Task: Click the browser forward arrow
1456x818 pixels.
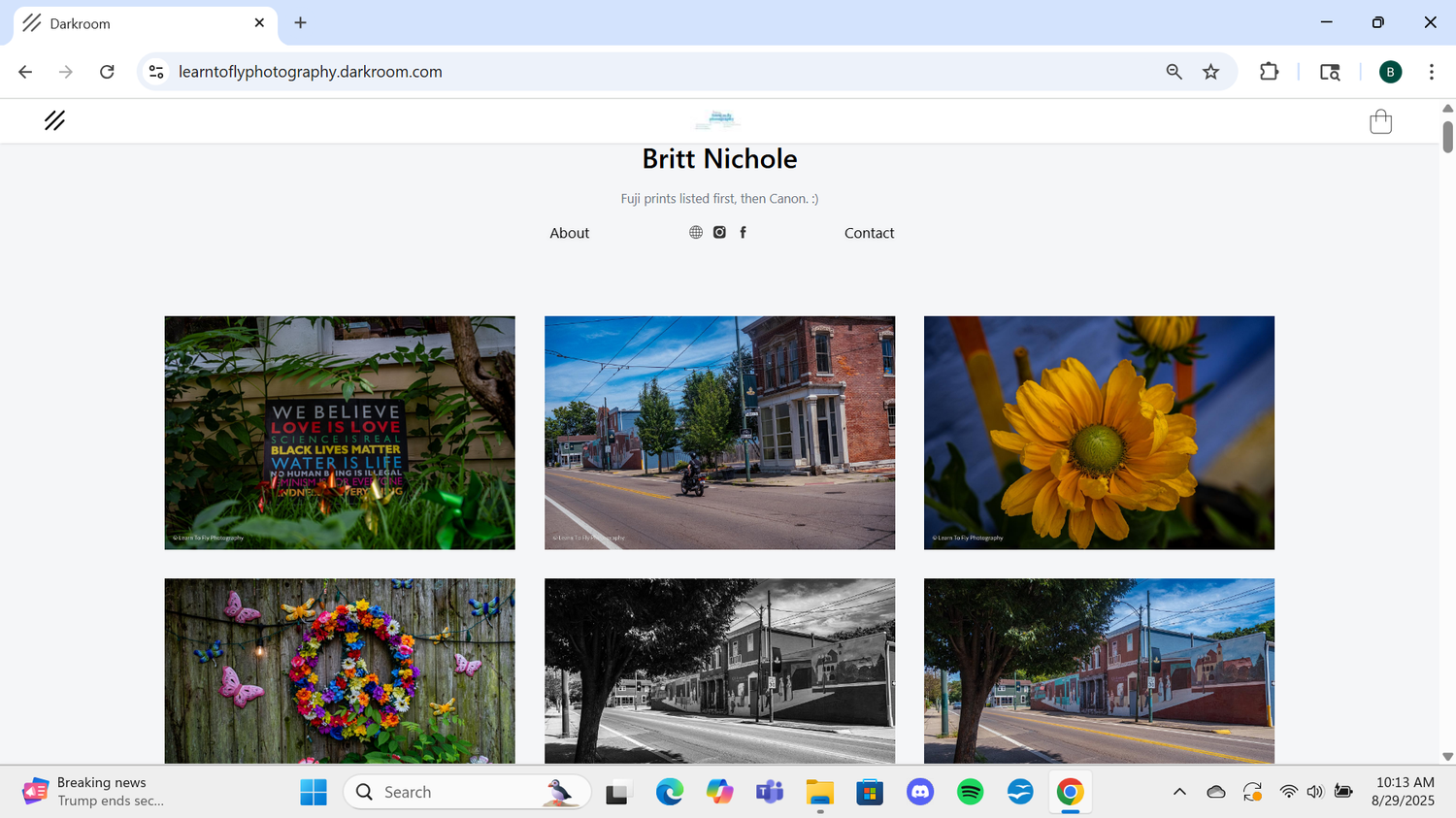Action: (66, 72)
